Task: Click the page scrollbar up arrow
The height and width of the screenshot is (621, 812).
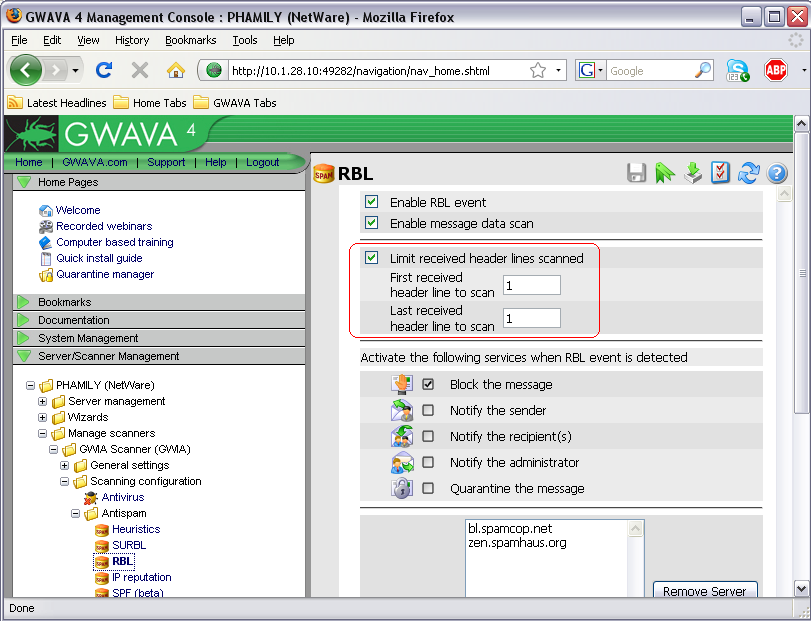Action: click(x=801, y=124)
